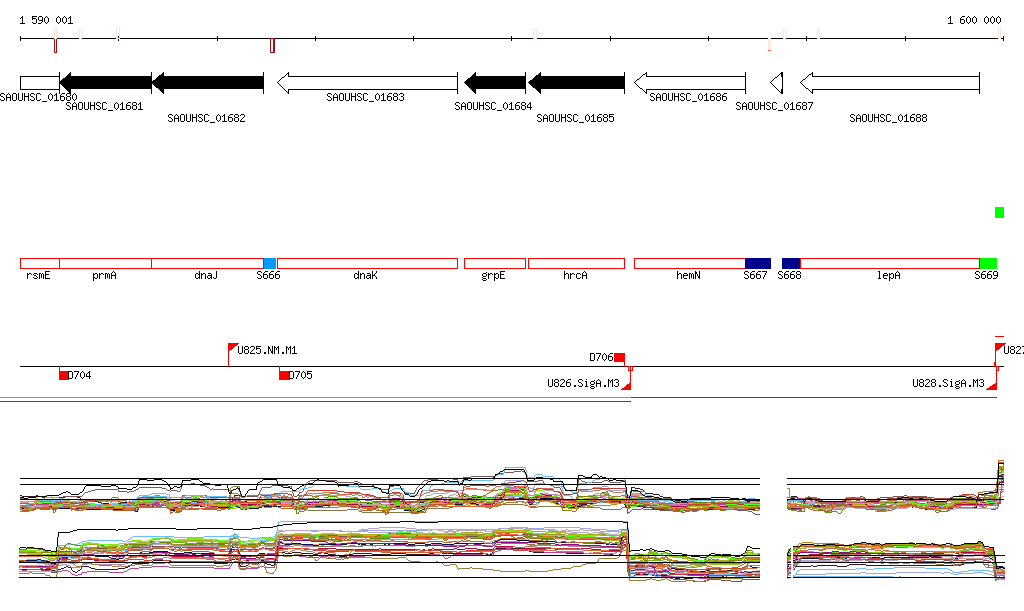Click the hrcA gene box
This screenshot has width=1024, height=611.
576,263
